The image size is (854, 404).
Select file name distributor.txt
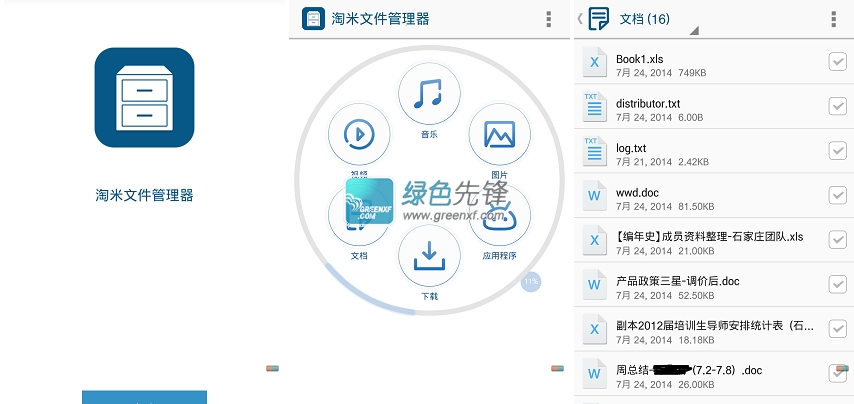pos(648,103)
